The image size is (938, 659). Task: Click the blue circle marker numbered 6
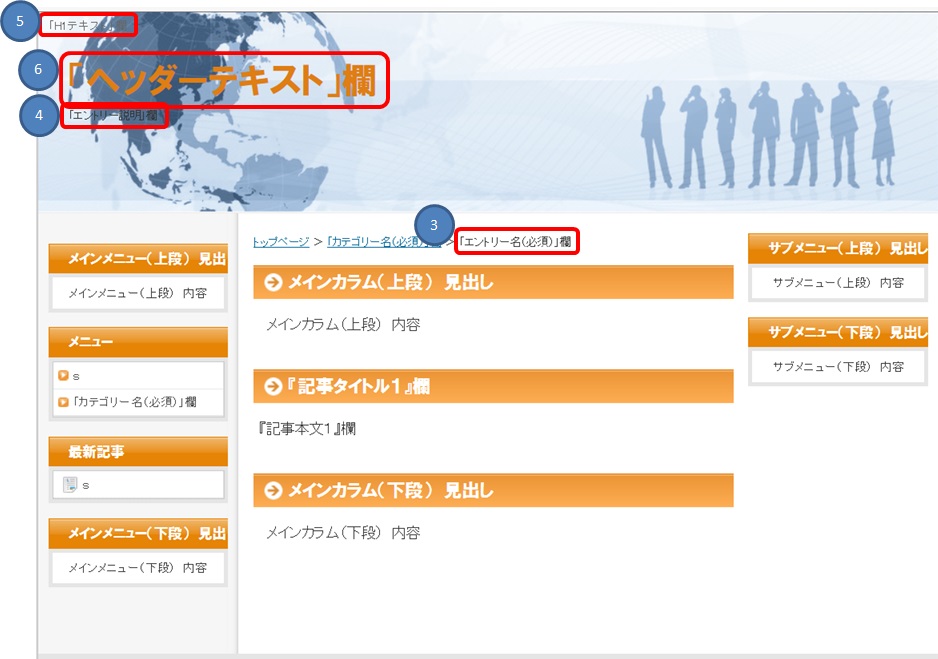click(39, 69)
